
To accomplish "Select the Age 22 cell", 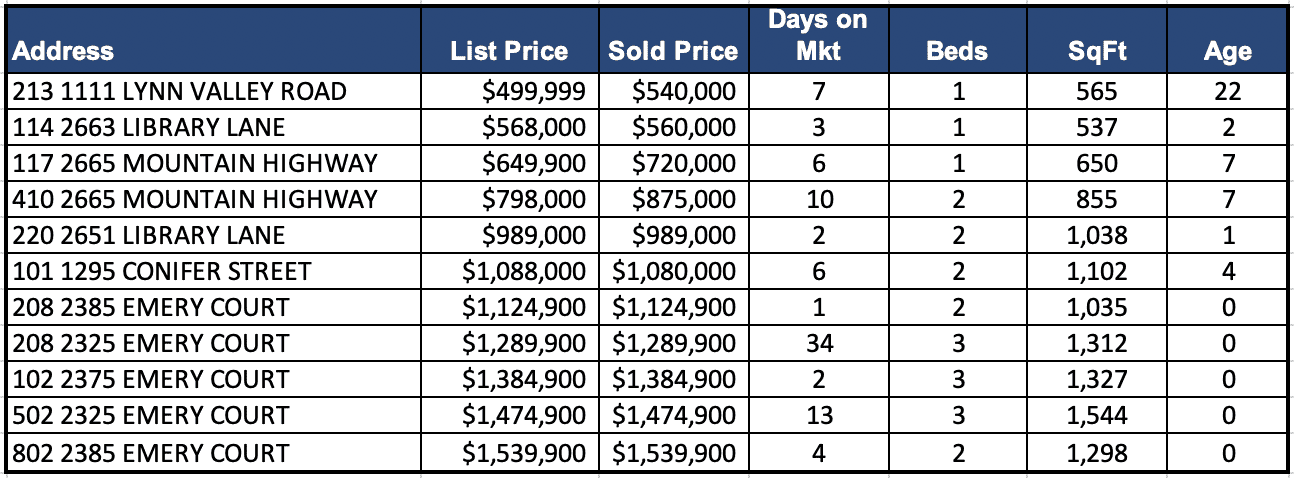I will (x=1228, y=92).
